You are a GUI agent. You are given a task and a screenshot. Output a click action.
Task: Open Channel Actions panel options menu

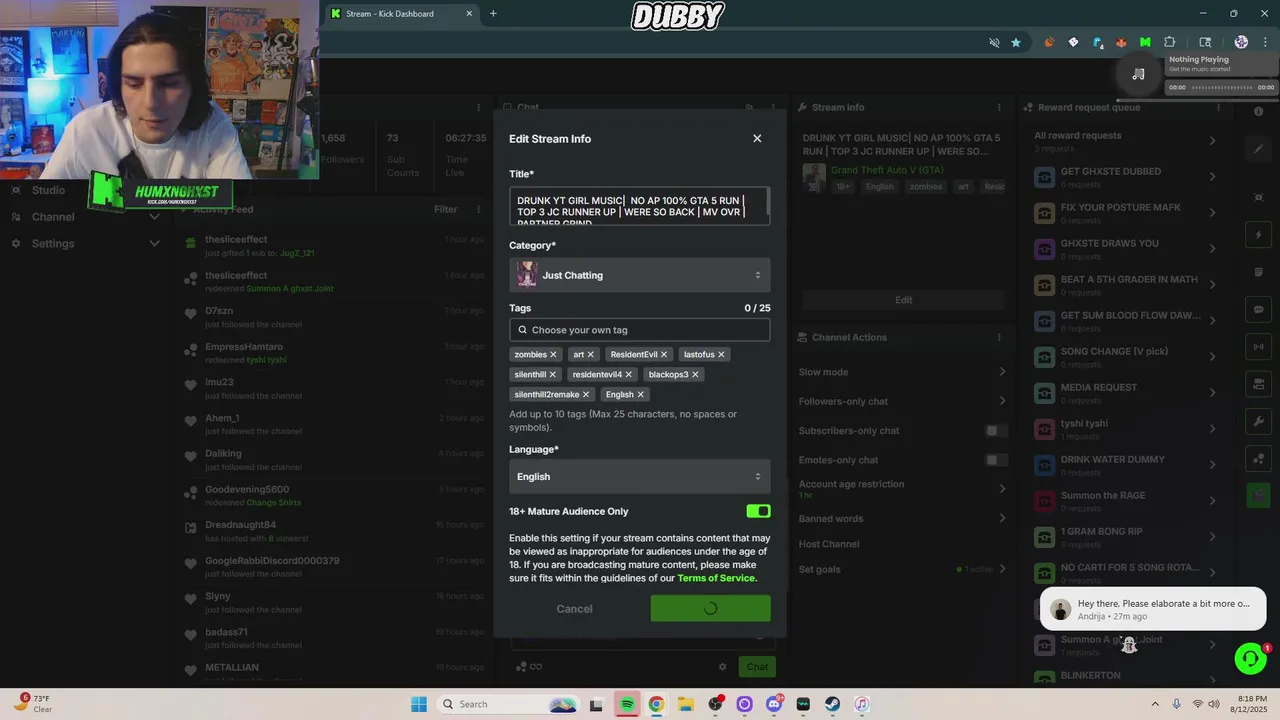click(998, 337)
